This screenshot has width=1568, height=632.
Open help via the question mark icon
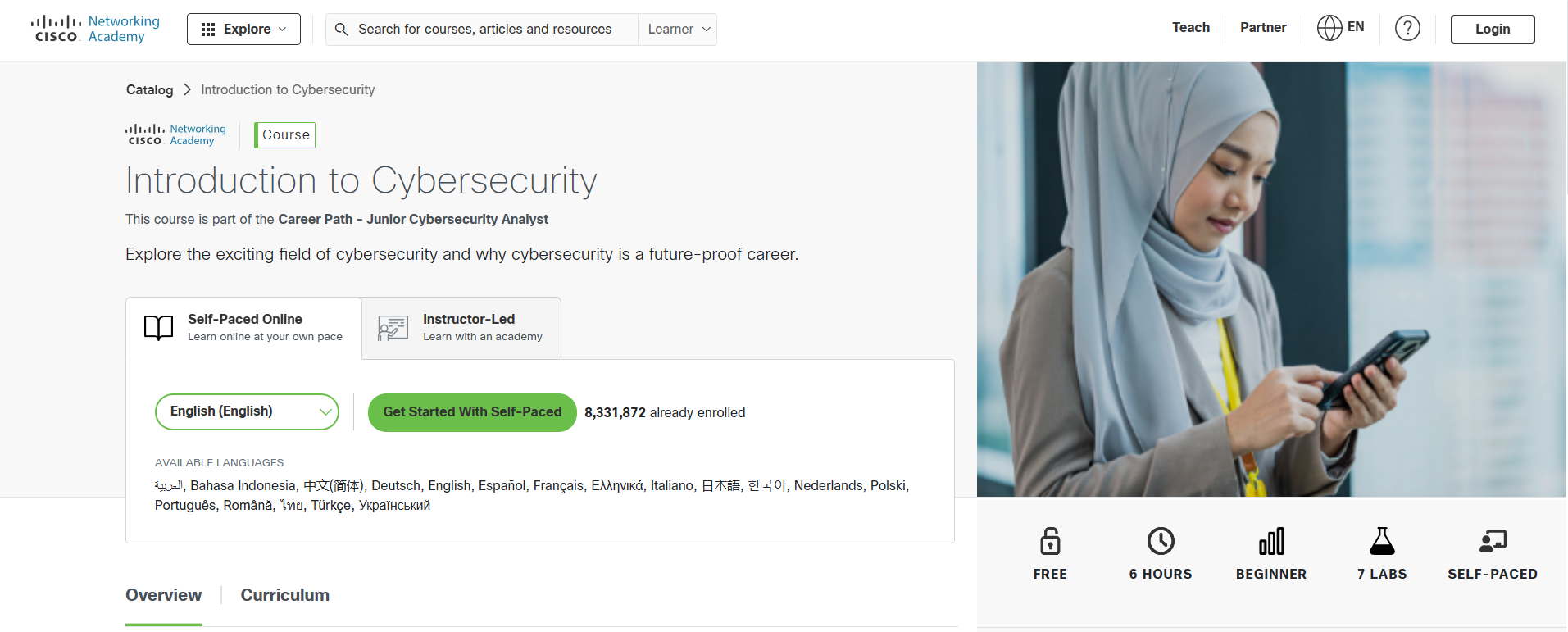(1408, 27)
